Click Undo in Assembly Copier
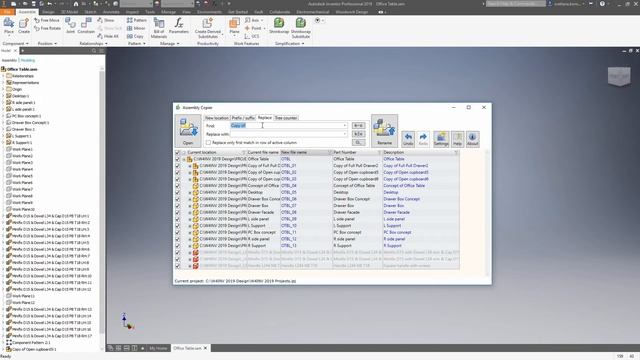This screenshot has height=360, width=640. click(408, 139)
